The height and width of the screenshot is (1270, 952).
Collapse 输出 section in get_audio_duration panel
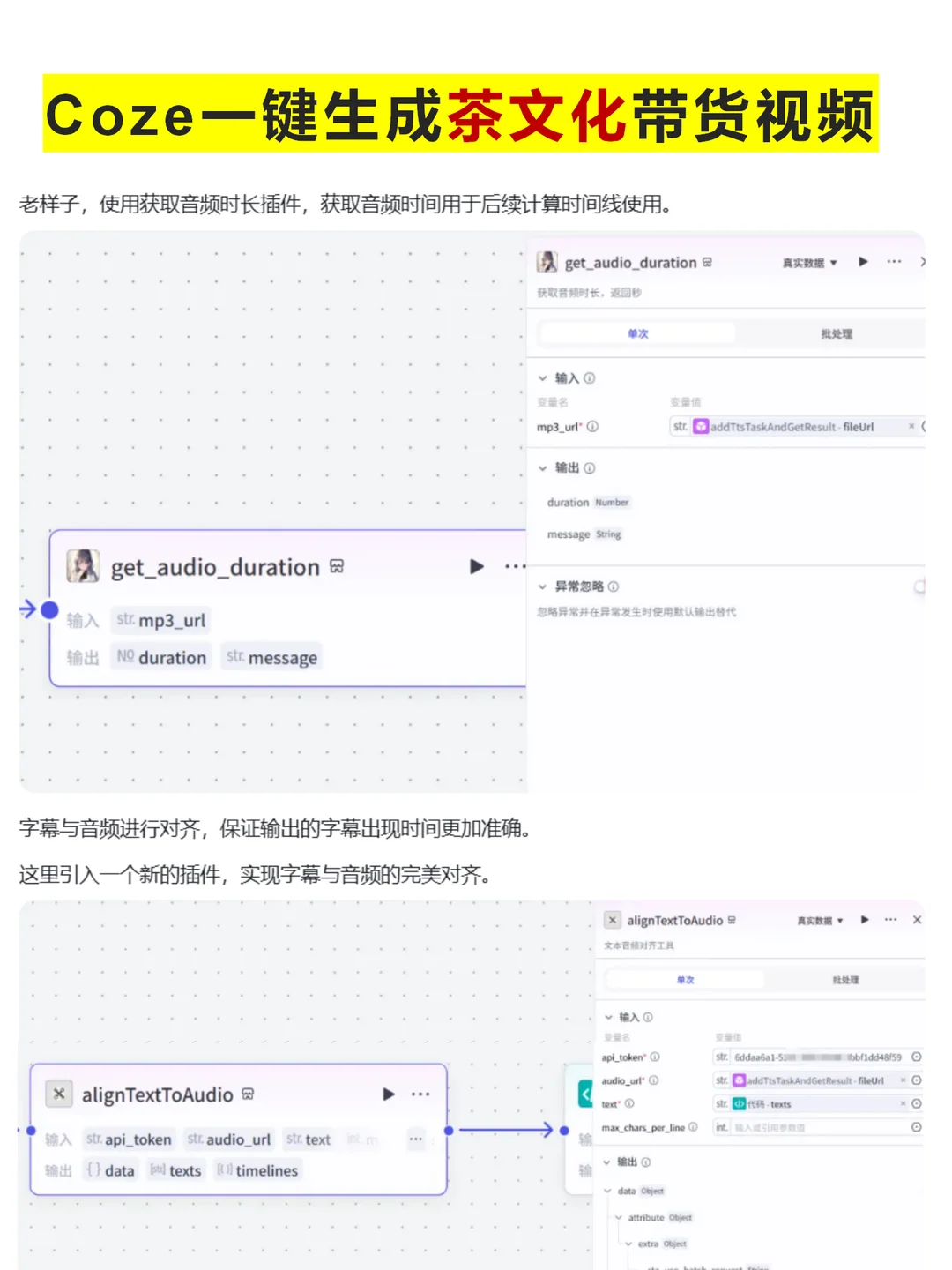click(543, 468)
